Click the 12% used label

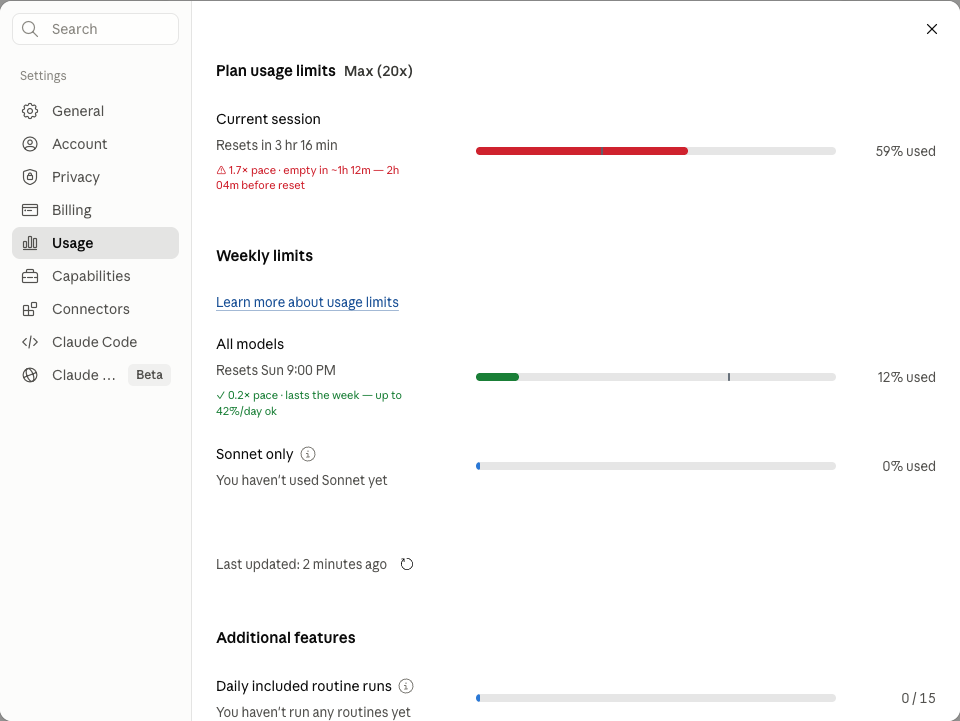point(907,377)
